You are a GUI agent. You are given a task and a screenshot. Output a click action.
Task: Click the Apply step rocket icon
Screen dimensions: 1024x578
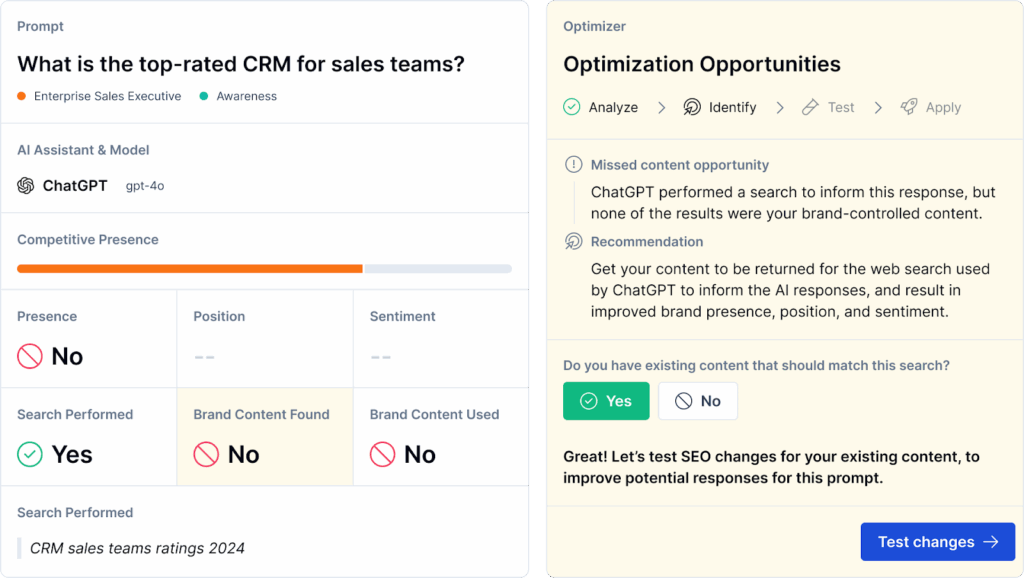pyautogui.click(x=909, y=107)
